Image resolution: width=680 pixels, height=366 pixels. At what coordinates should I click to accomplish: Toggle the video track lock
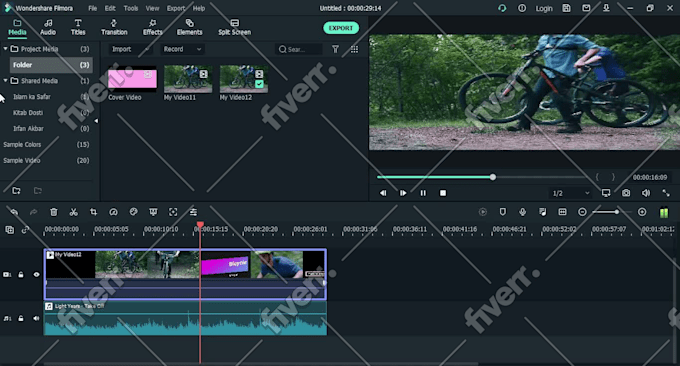[x=21, y=274]
